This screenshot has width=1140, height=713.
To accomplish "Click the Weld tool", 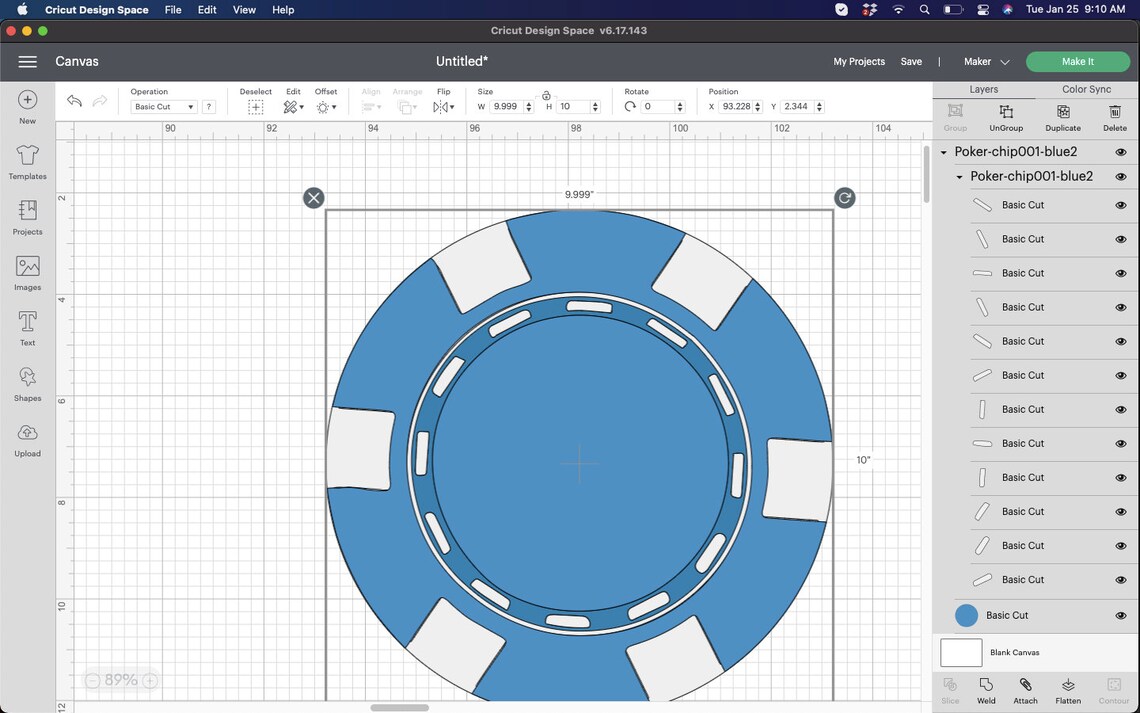I will [986, 690].
